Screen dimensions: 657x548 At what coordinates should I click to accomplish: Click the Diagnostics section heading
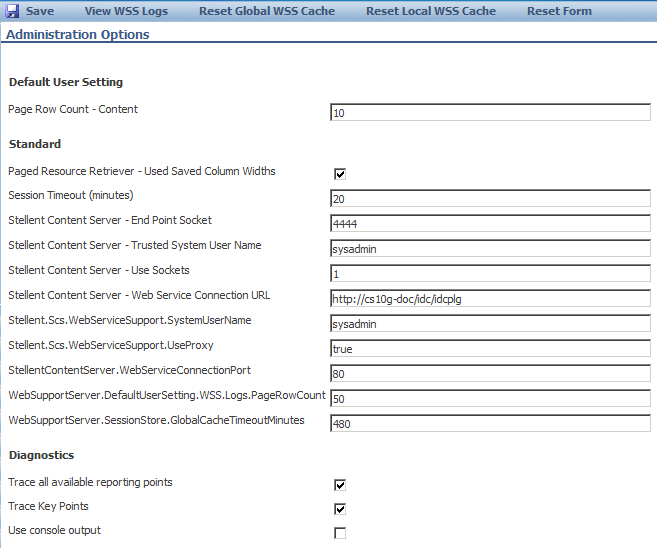pyautogui.click(x=41, y=455)
